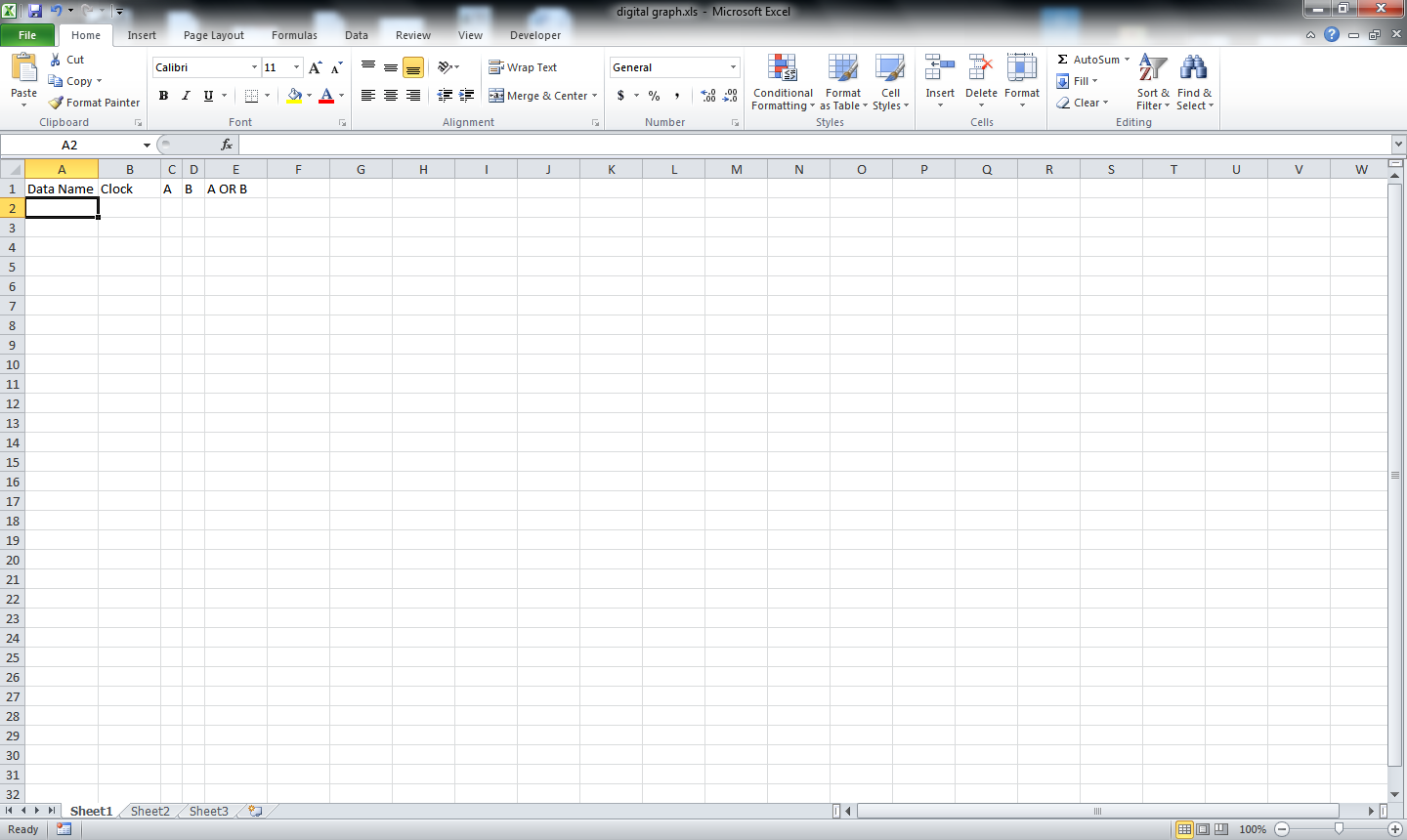Click the Orientation text angle icon
This screenshot has width=1407, height=840.
pyautogui.click(x=445, y=67)
